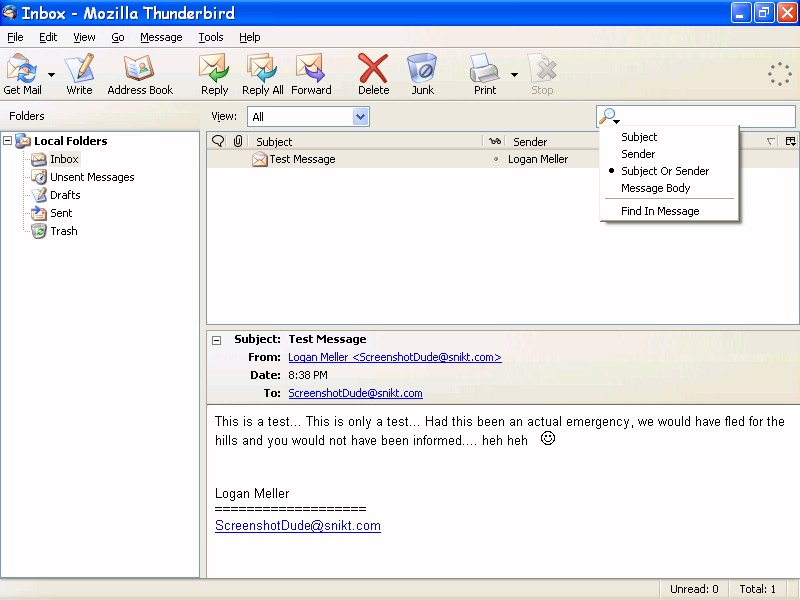The image size is (800, 600).
Task: Click the From sender email link
Action: point(394,357)
